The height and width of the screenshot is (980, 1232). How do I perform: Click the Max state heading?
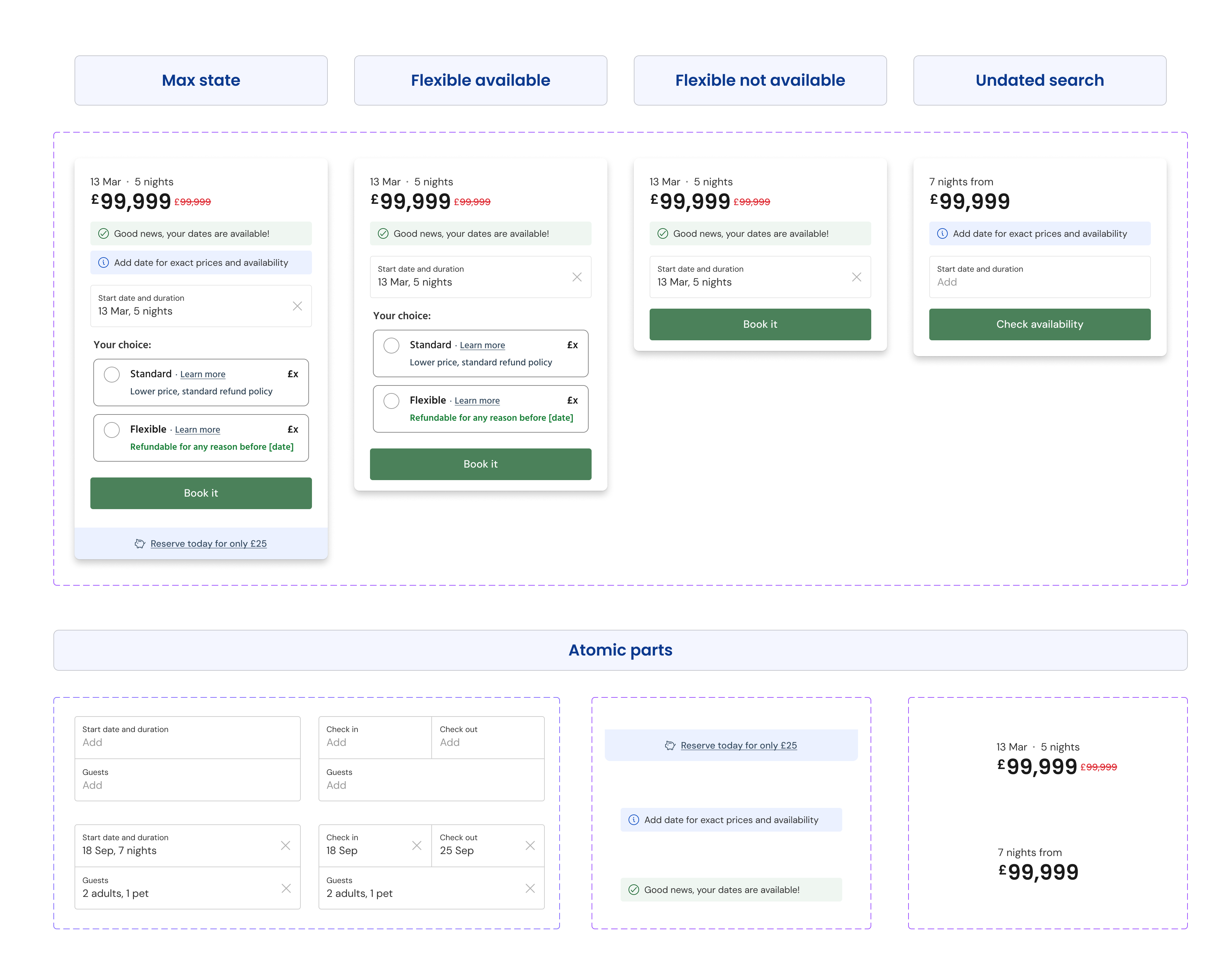point(200,80)
